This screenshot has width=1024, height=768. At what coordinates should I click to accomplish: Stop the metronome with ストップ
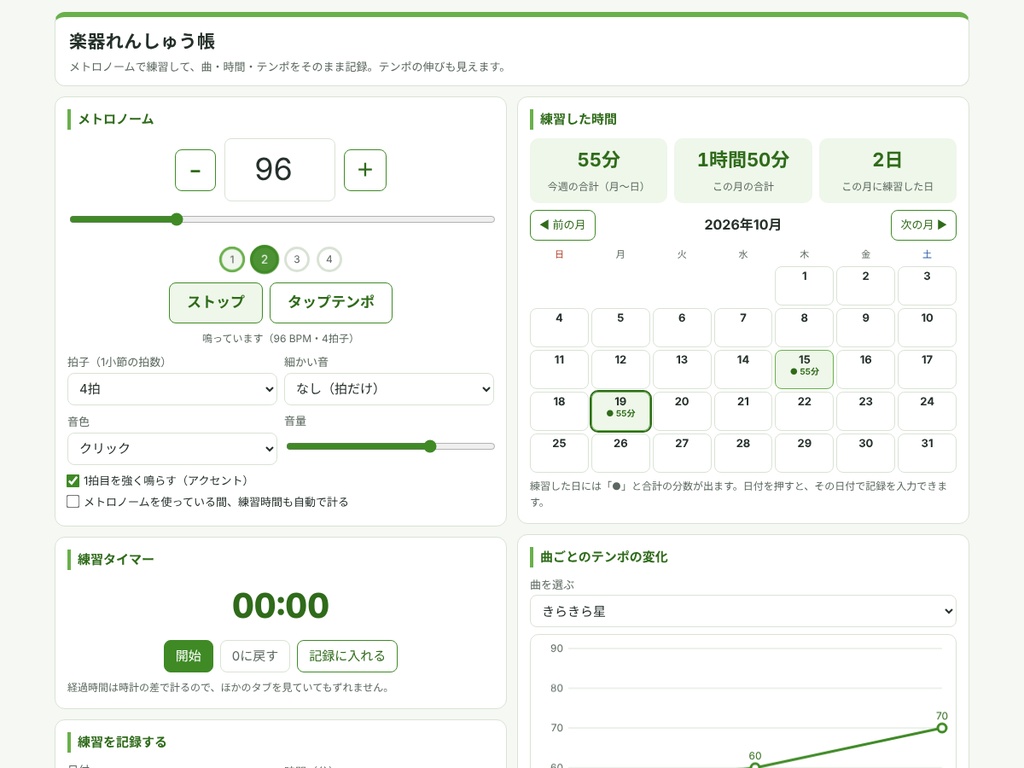coord(216,302)
